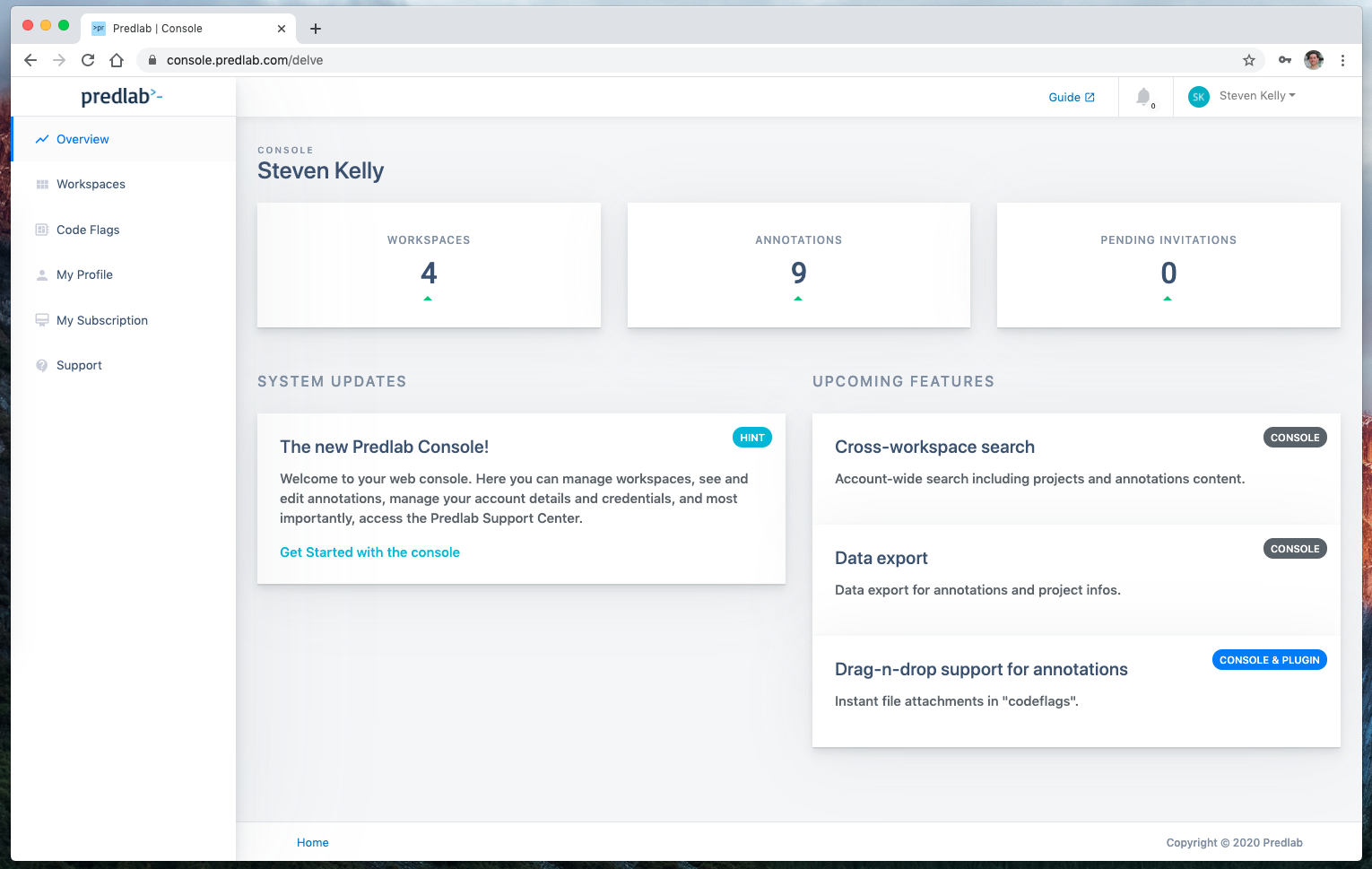
Task: Click the browser address bar
Action: (x=699, y=60)
